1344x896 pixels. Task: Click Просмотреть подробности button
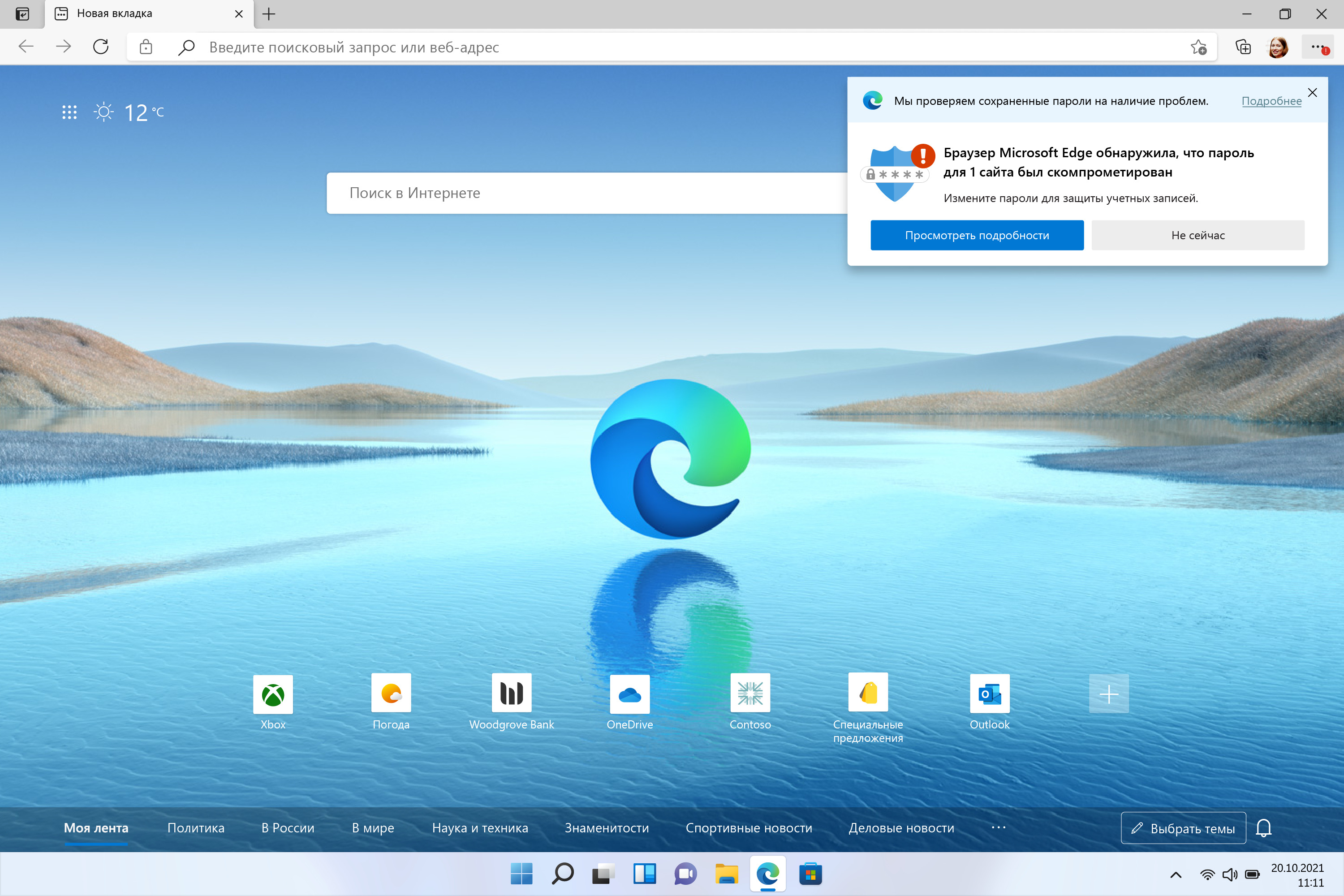(x=977, y=236)
